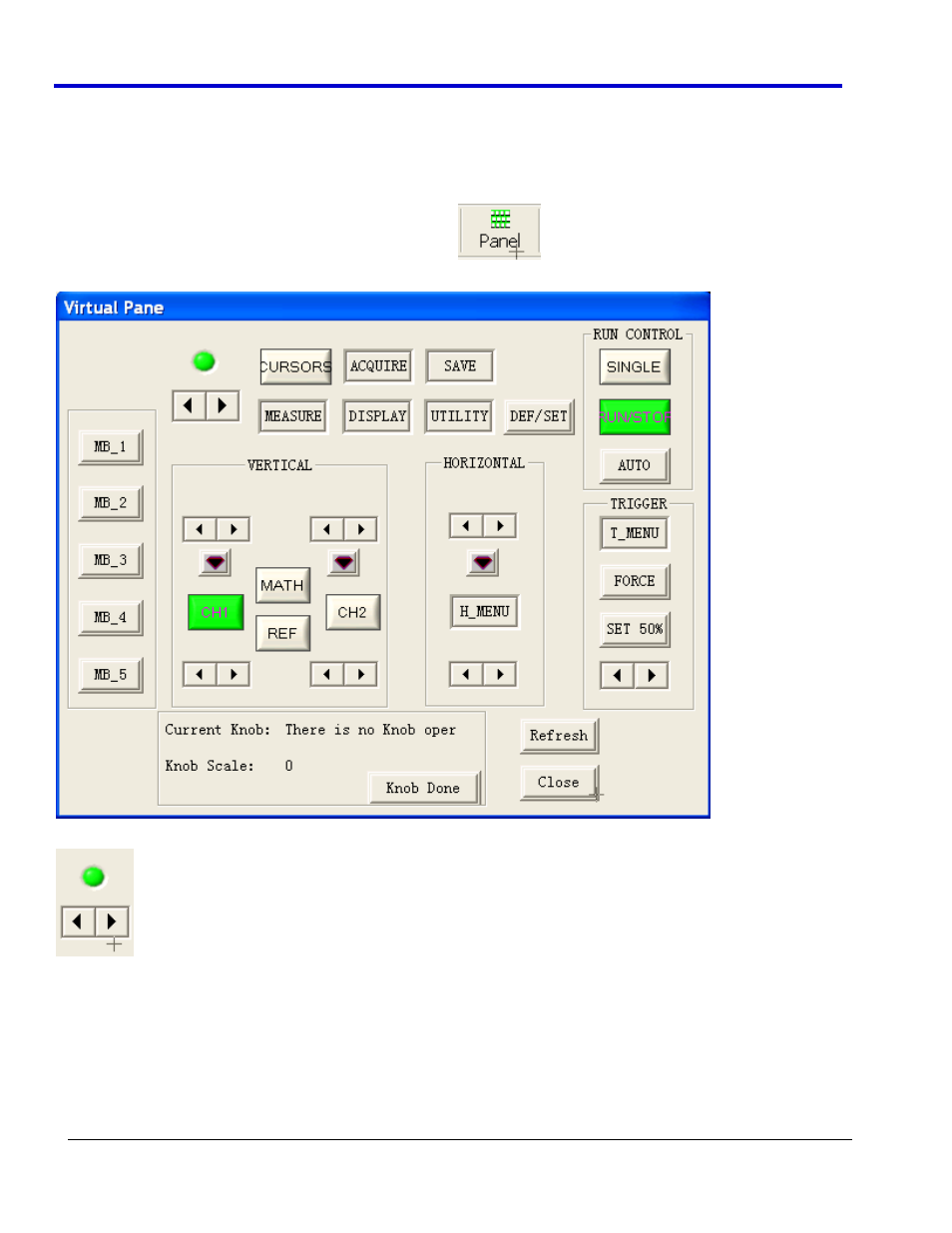Viewport: 952px width, 1233px height.
Task: Click left arrow in lower knob illustration
Action: point(78,922)
